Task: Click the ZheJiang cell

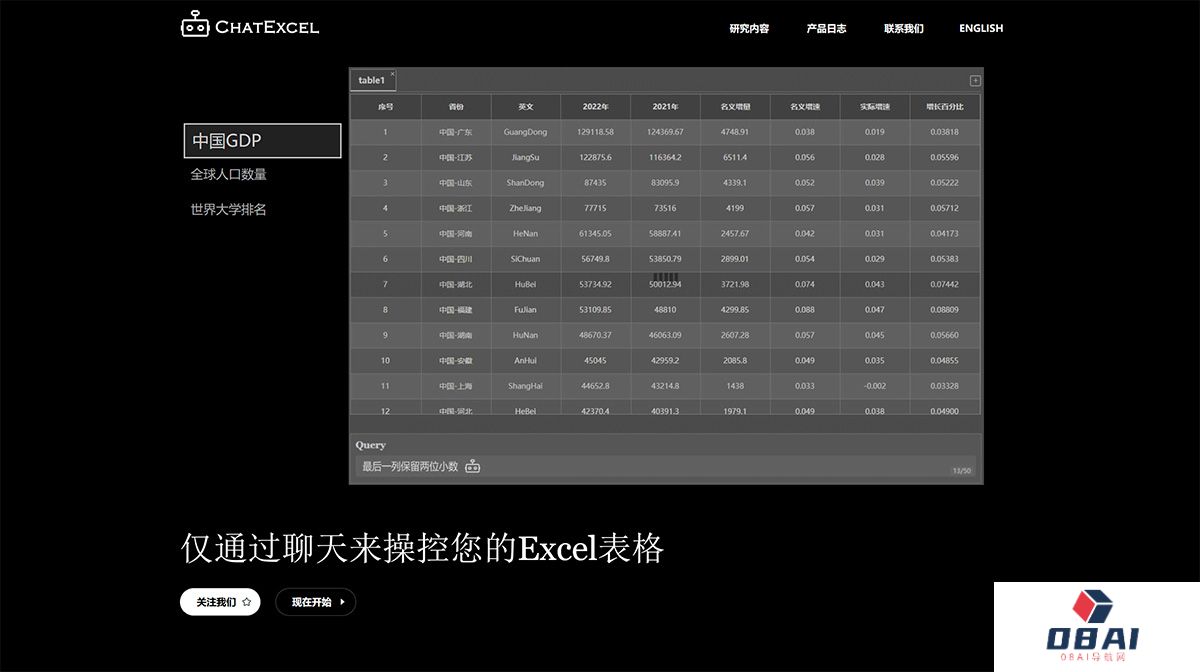Action: (x=526, y=208)
